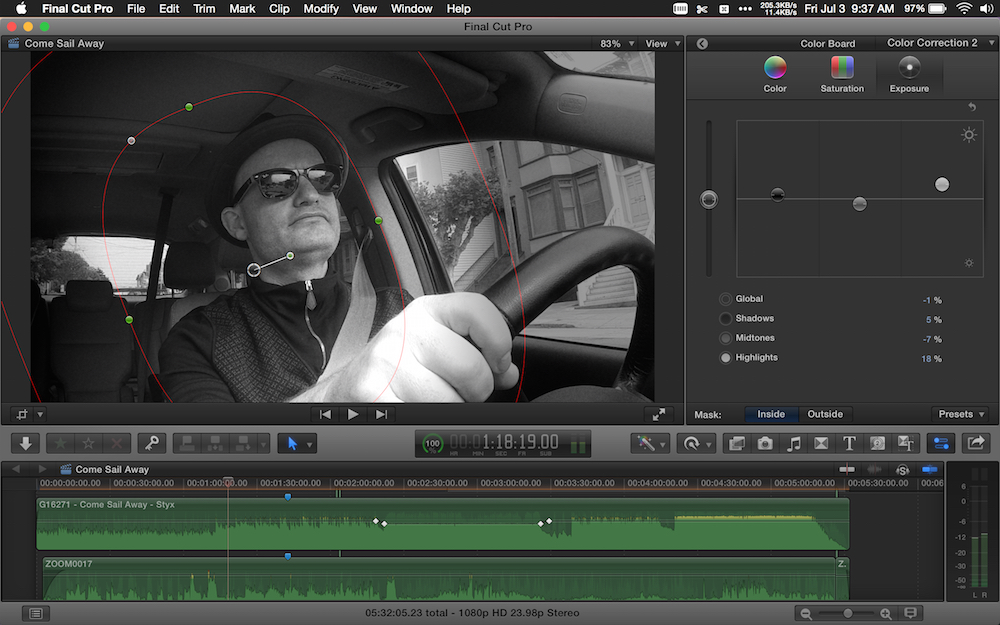
Task: Toggle full-screen viewer playback
Action: click(659, 415)
